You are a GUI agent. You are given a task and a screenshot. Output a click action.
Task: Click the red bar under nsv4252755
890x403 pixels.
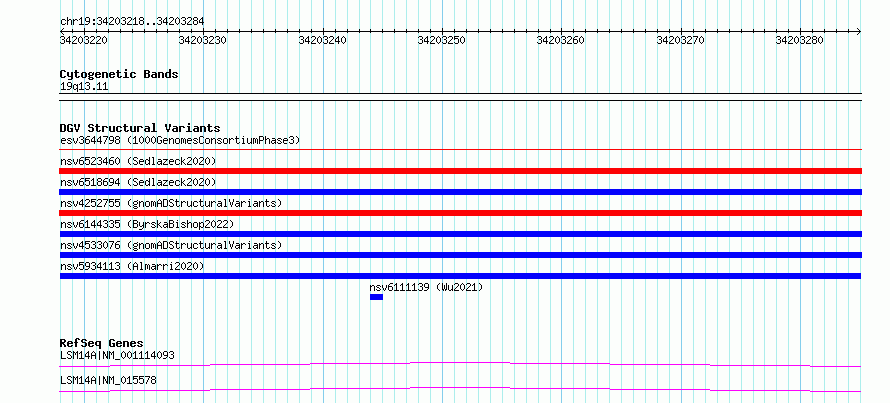pyautogui.click(x=460, y=213)
